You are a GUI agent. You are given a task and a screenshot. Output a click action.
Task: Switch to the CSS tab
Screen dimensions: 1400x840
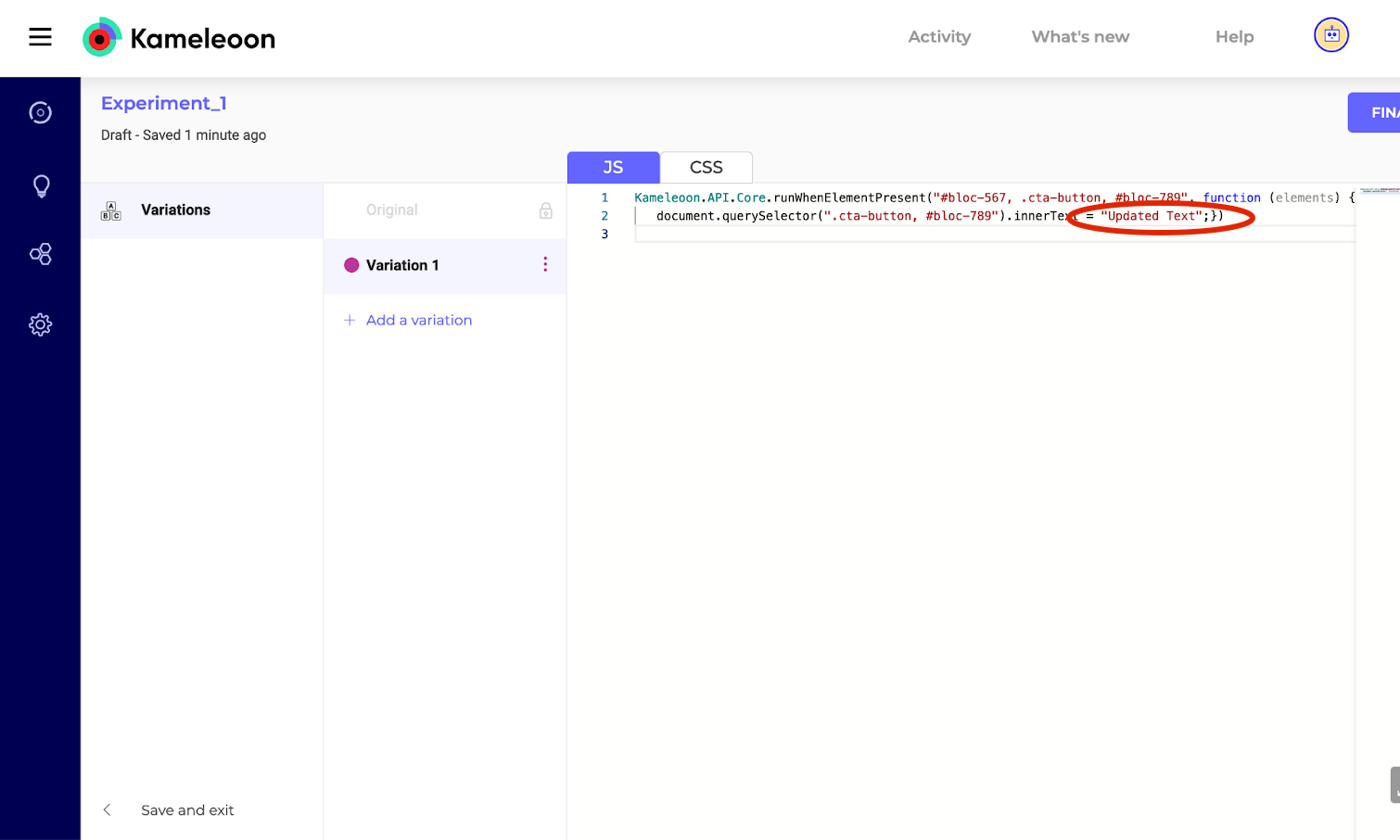point(706,168)
